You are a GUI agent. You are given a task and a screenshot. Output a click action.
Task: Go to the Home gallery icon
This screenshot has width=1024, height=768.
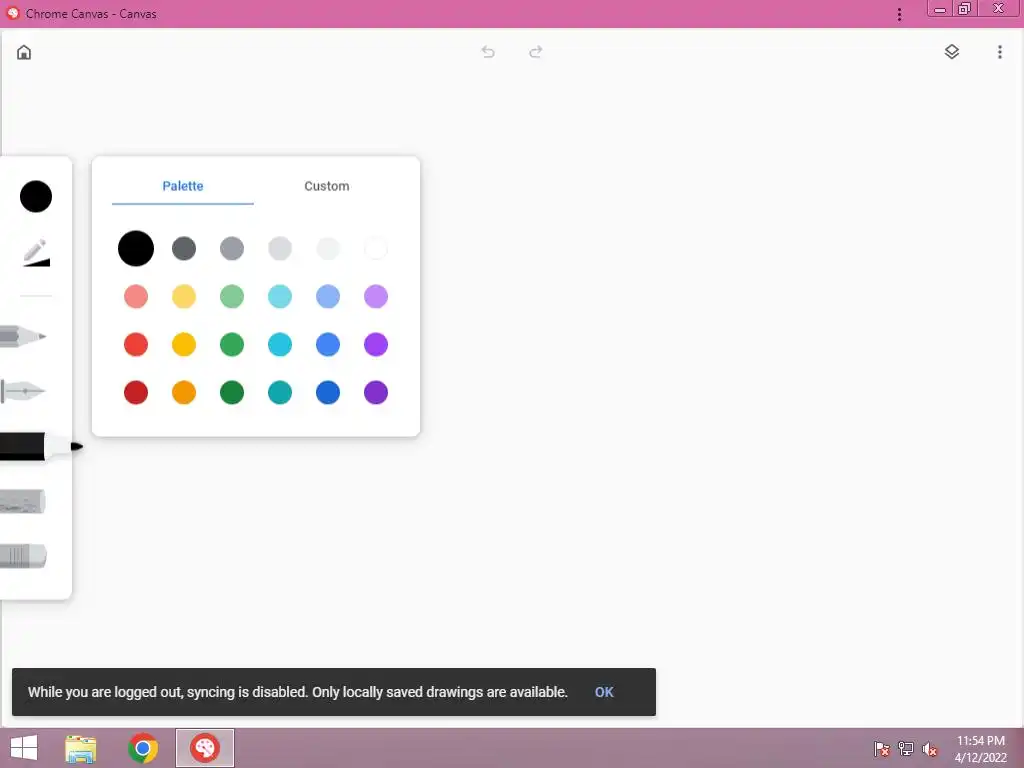coord(24,52)
